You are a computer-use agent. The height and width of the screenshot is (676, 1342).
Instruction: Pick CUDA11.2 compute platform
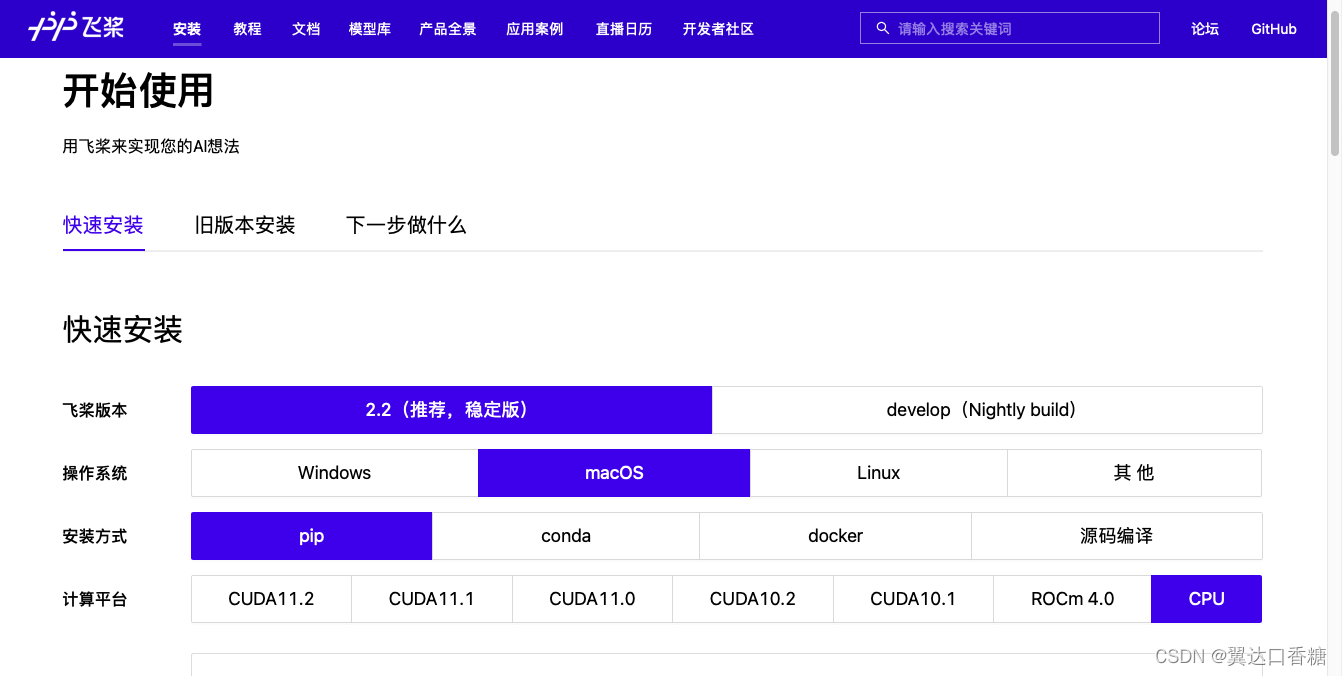click(271, 599)
